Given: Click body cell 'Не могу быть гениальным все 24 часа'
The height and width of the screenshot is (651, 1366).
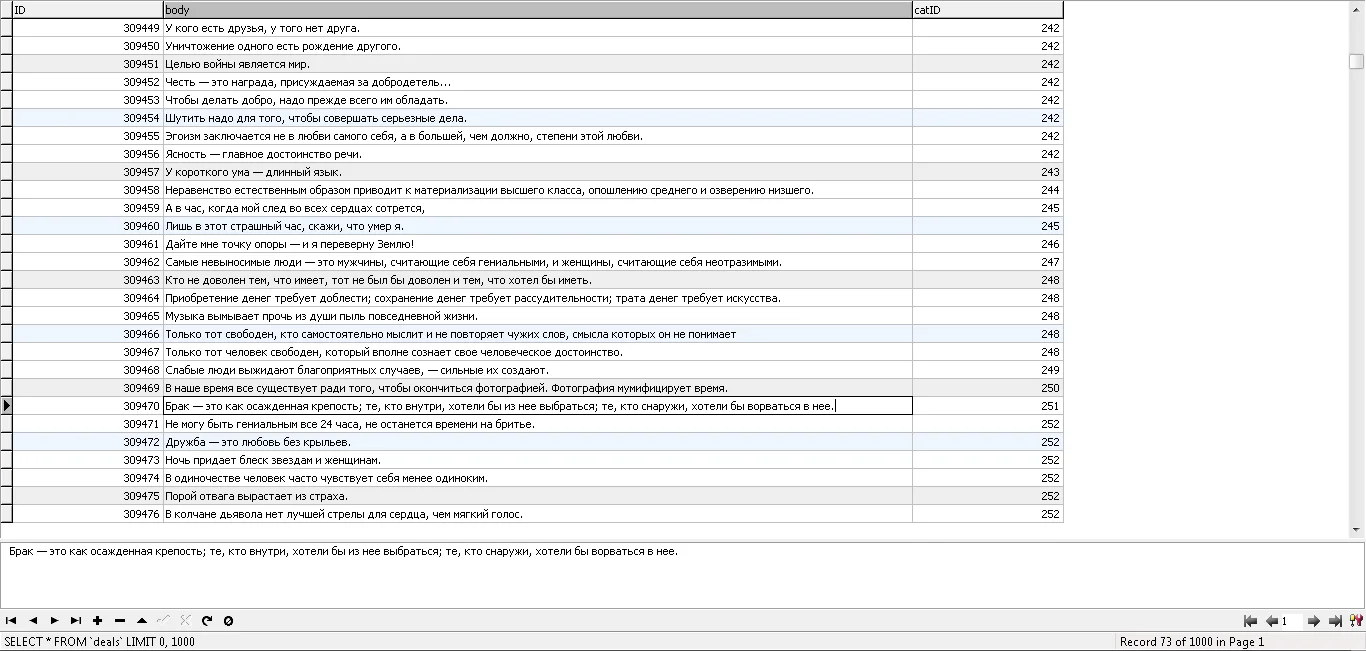Looking at the screenshot, I should 538,424.
